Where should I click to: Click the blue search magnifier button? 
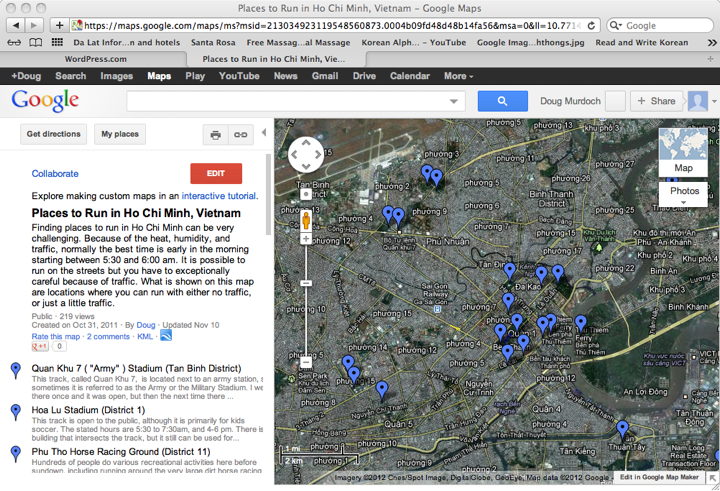click(x=503, y=101)
